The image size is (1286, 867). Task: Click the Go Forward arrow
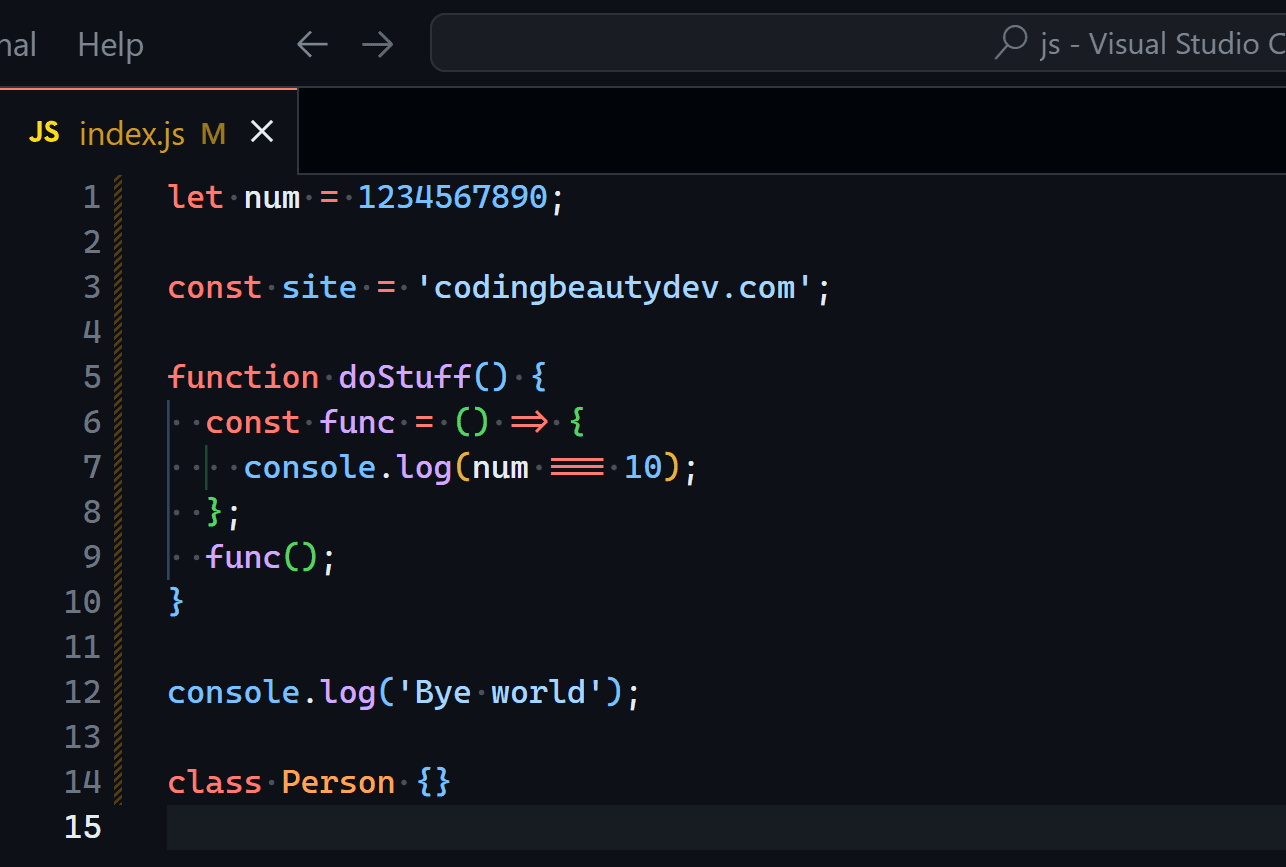[377, 44]
